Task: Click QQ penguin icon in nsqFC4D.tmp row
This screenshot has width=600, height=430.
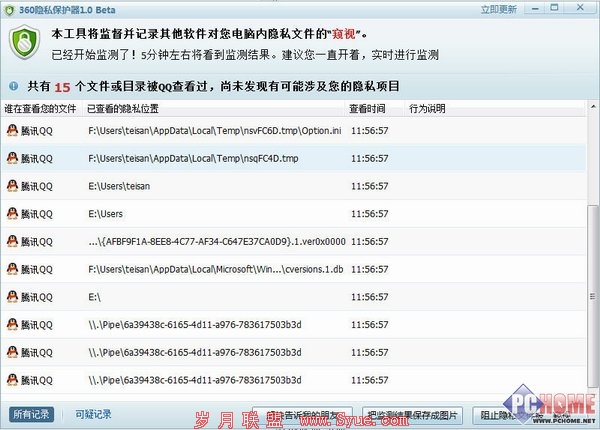Action: [x=12, y=158]
